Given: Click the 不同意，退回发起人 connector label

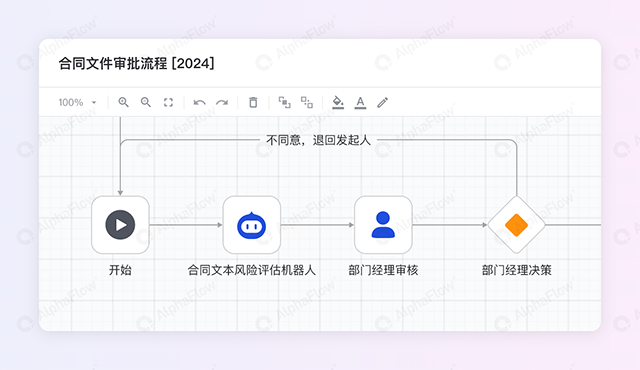Looking at the screenshot, I should coord(318,140).
